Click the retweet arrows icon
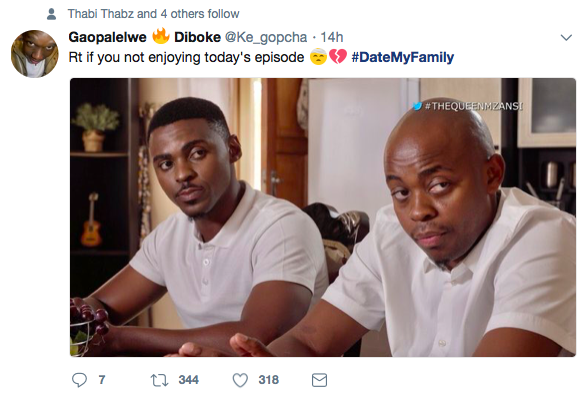 pos(159,380)
